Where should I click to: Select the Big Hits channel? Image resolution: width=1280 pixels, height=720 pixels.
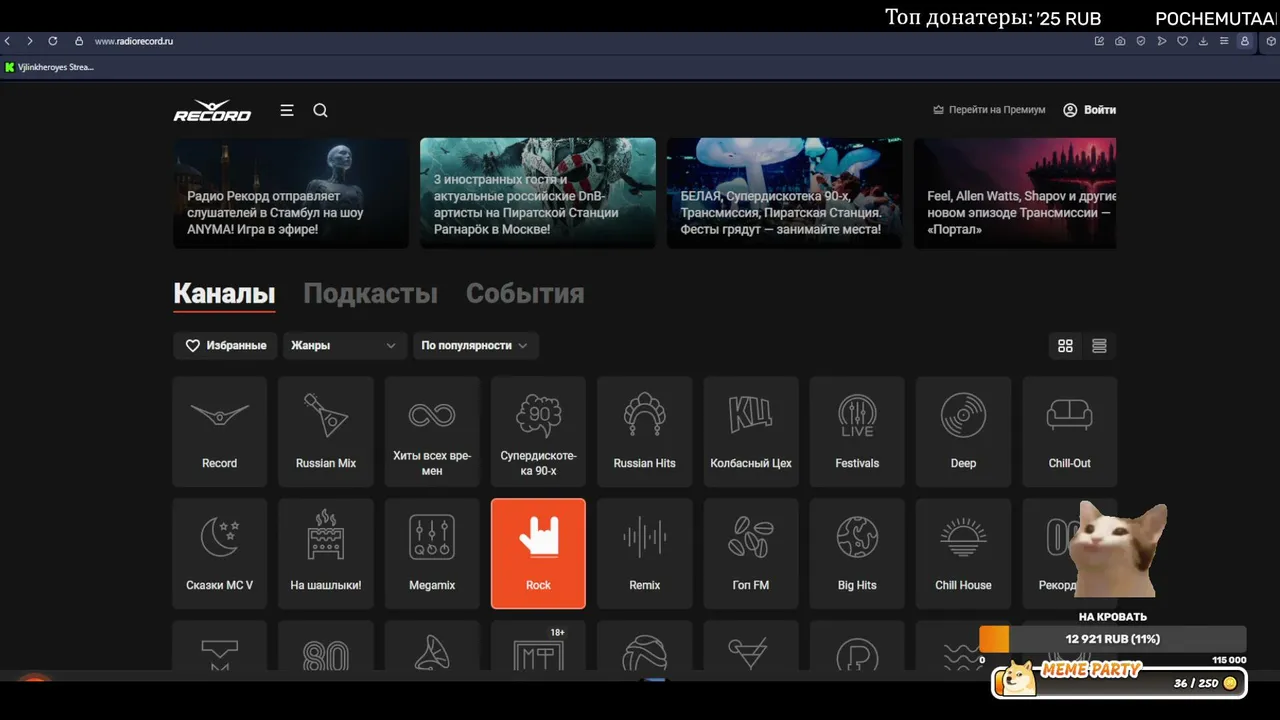(857, 553)
